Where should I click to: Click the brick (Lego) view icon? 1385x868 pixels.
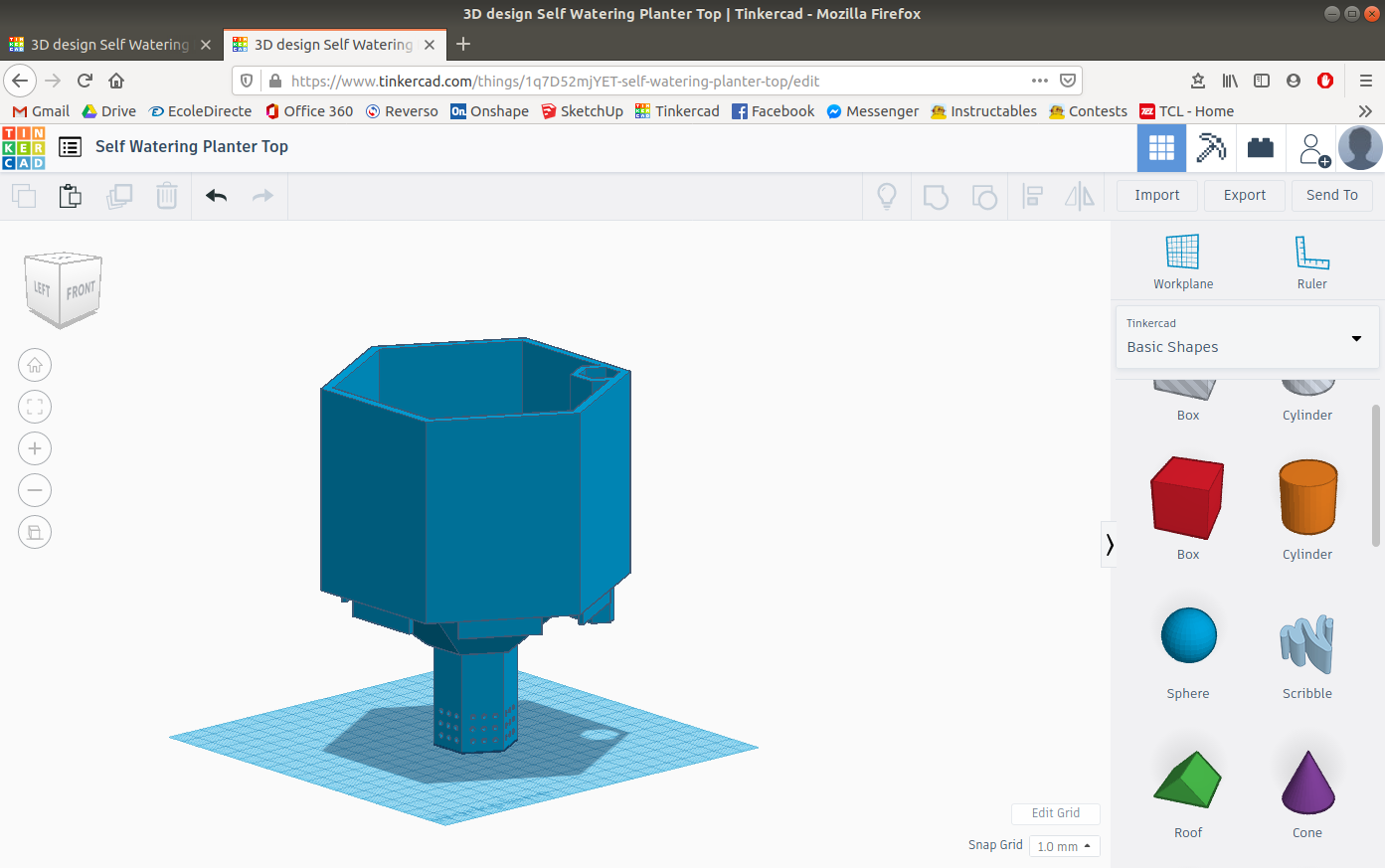1261,147
